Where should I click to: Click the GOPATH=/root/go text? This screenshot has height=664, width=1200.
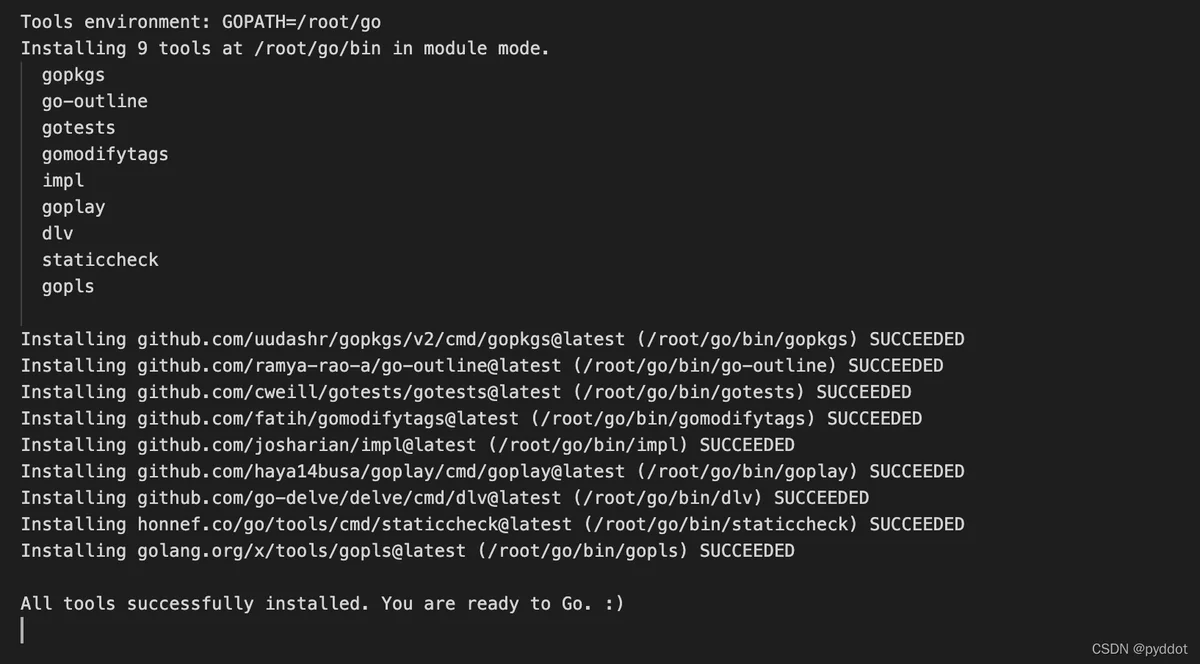(301, 22)
